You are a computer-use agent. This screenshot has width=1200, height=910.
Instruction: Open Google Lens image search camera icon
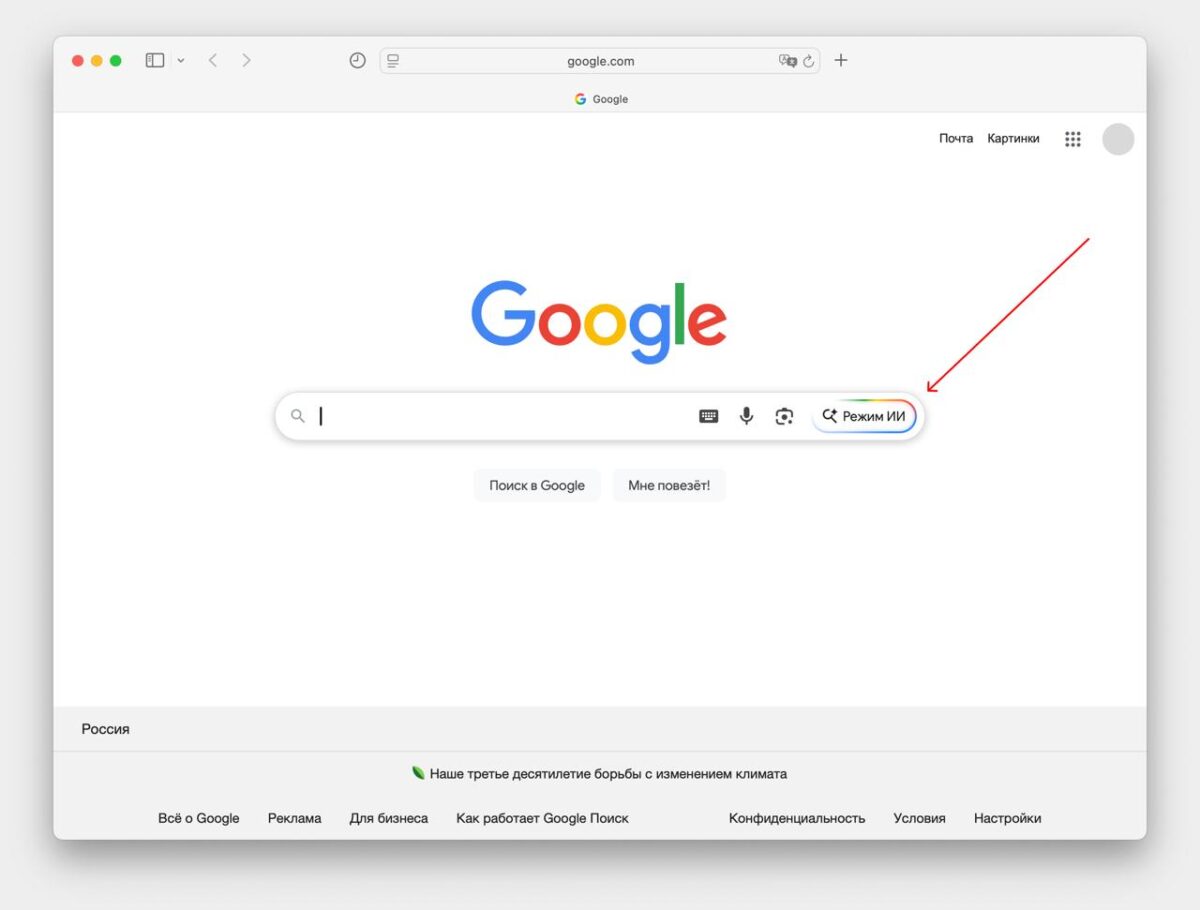pos(784,416)
